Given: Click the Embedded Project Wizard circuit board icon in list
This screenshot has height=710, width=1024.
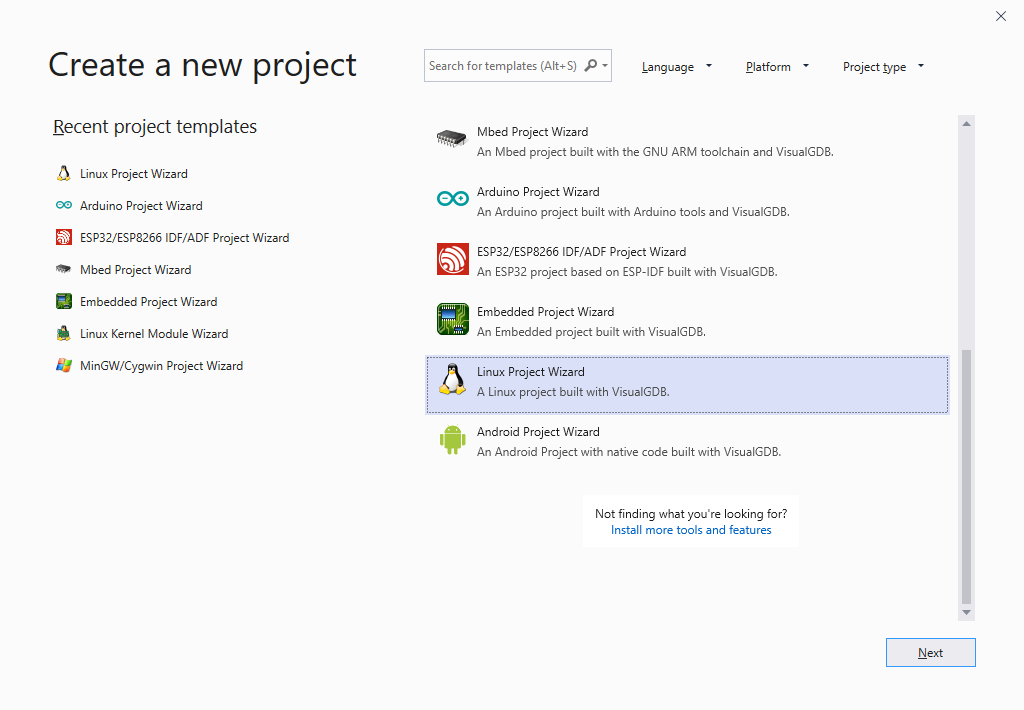Looking at the screenshot, I should 453,319.
